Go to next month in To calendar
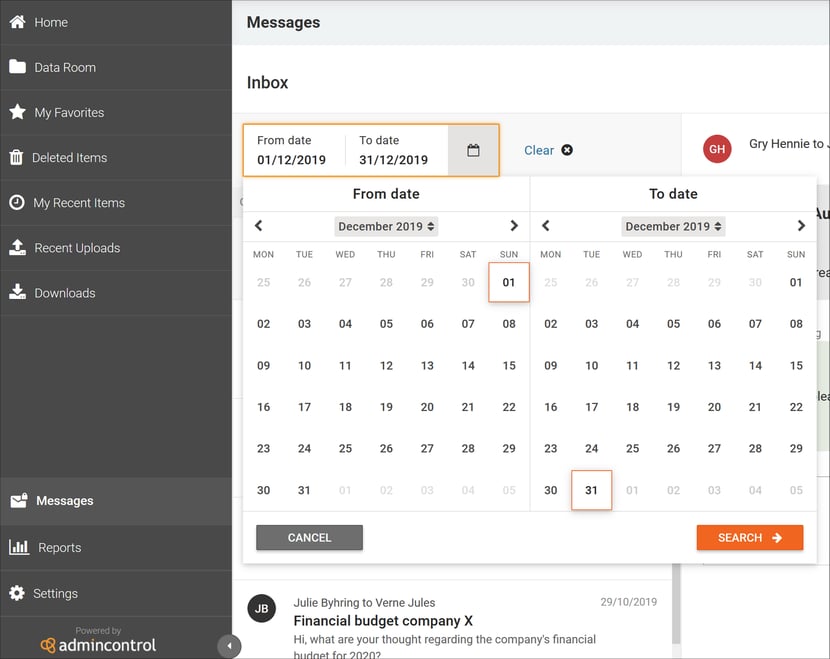This screenshot has height=659, width=830. click(x=801, y=226)
